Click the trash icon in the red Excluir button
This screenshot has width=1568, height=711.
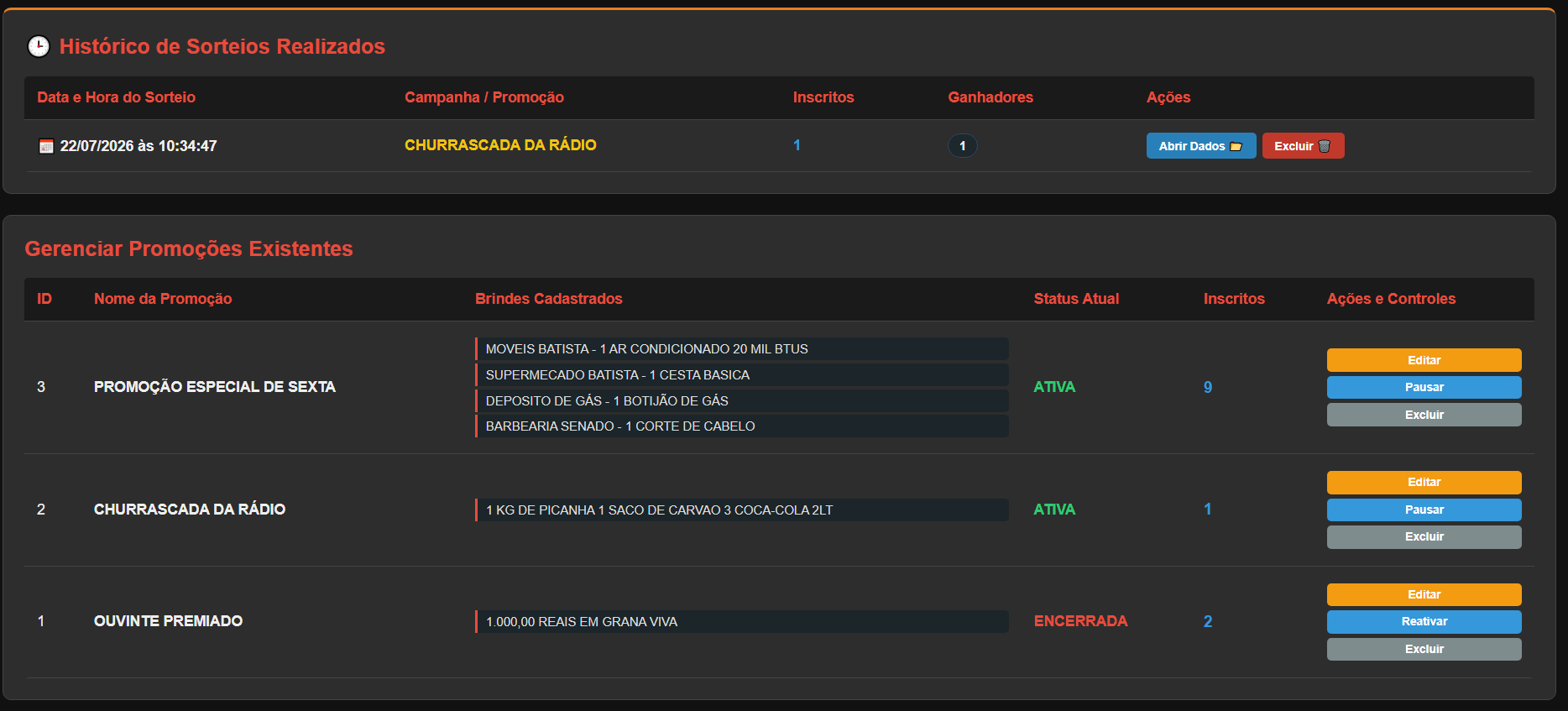tap(1325, 146)
